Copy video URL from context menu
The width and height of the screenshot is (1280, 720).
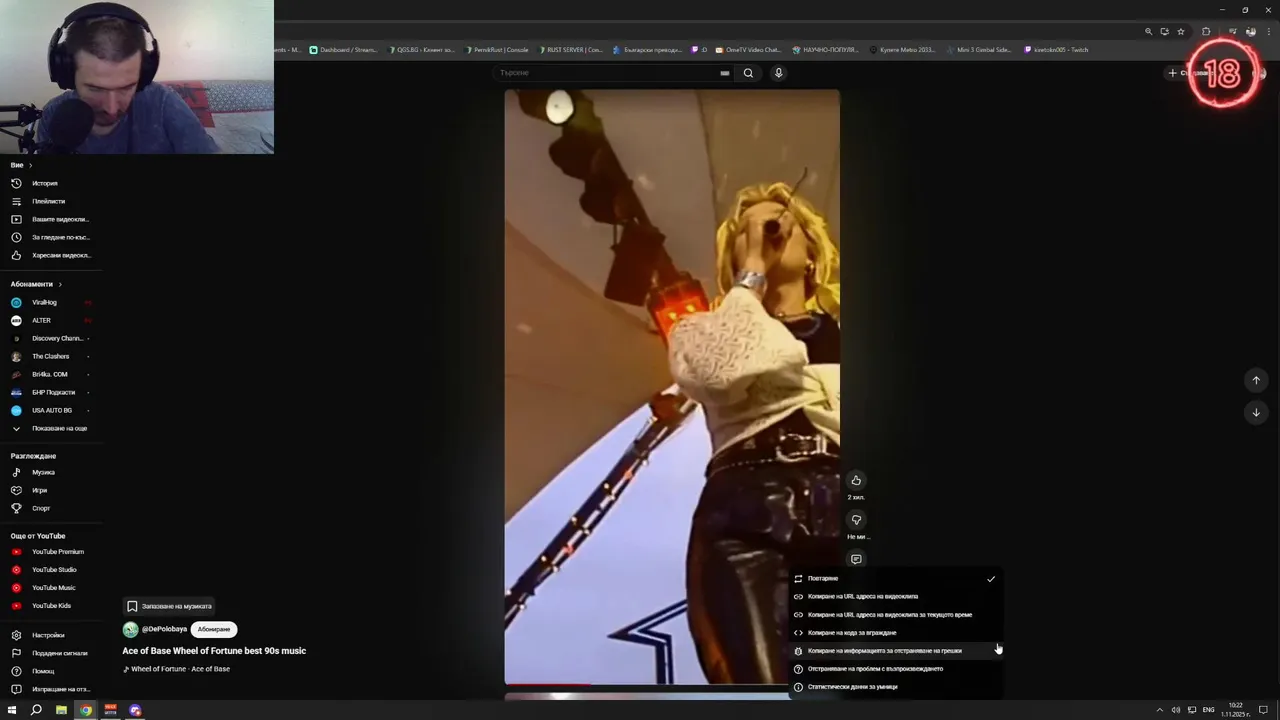(x=895, y=596)
